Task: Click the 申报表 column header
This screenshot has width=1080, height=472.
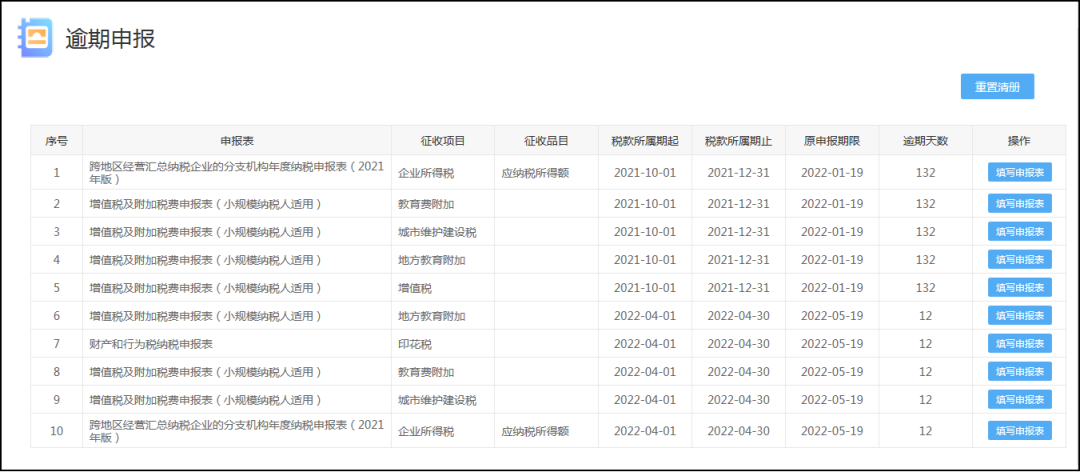Action: point(237,141)
